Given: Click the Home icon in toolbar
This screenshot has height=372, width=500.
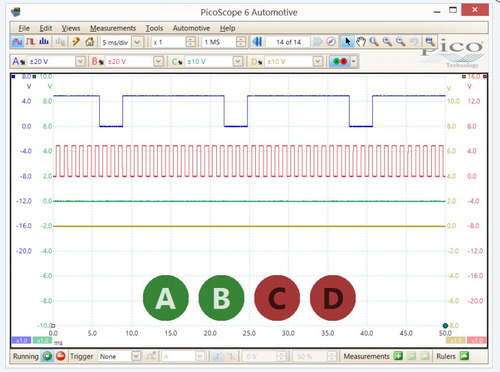Looking at the screenshot, I should pyautogui.click(x=89, y=42).
